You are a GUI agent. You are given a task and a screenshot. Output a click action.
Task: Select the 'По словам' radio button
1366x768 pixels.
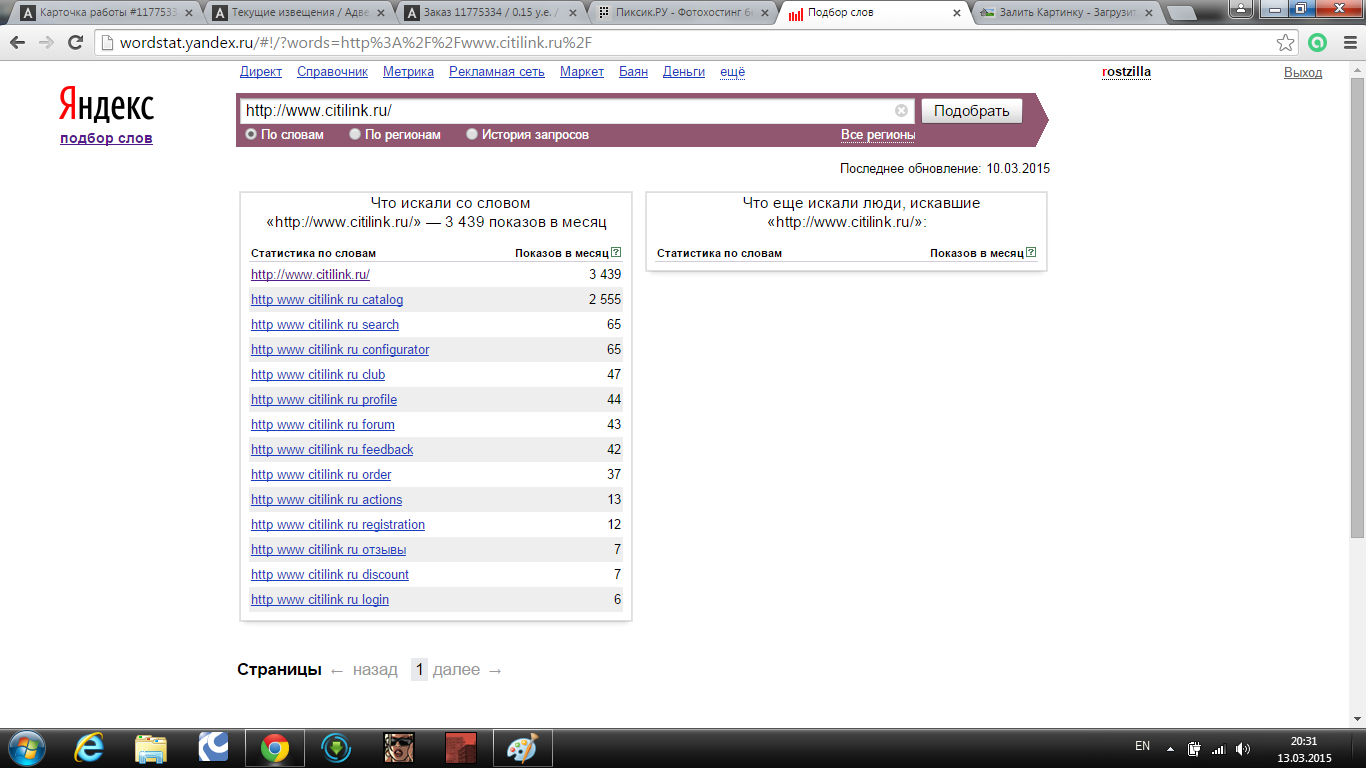pos(251,134)
